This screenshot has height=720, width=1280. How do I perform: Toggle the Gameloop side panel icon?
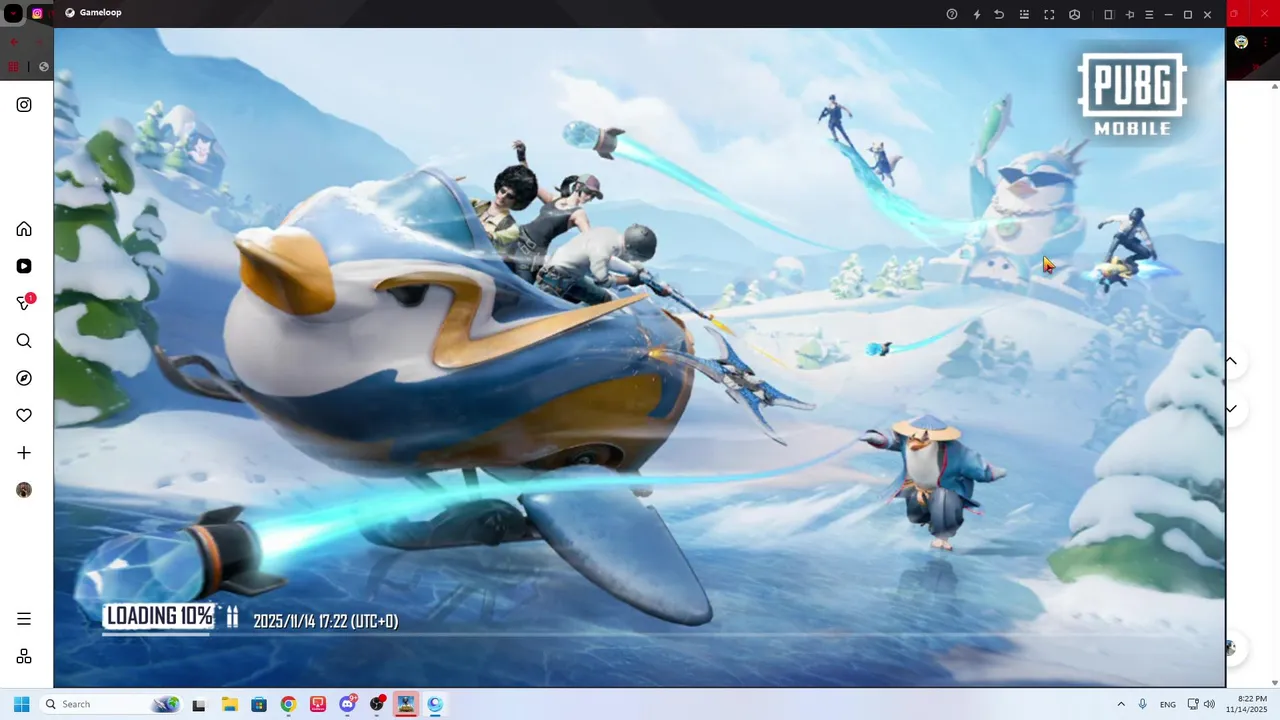[x=1109, y=14]
